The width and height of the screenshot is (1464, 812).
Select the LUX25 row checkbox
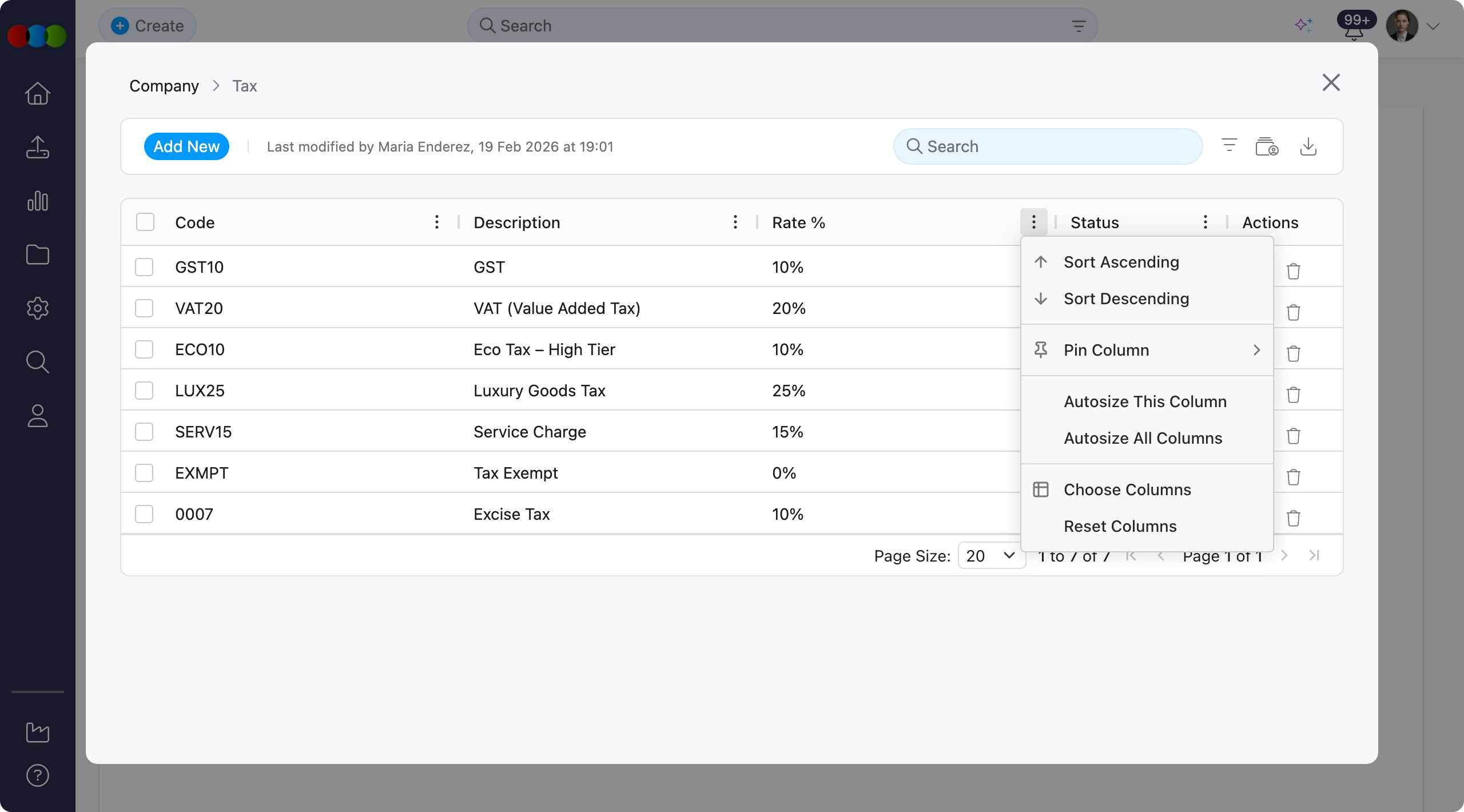[x=144, y=391]
